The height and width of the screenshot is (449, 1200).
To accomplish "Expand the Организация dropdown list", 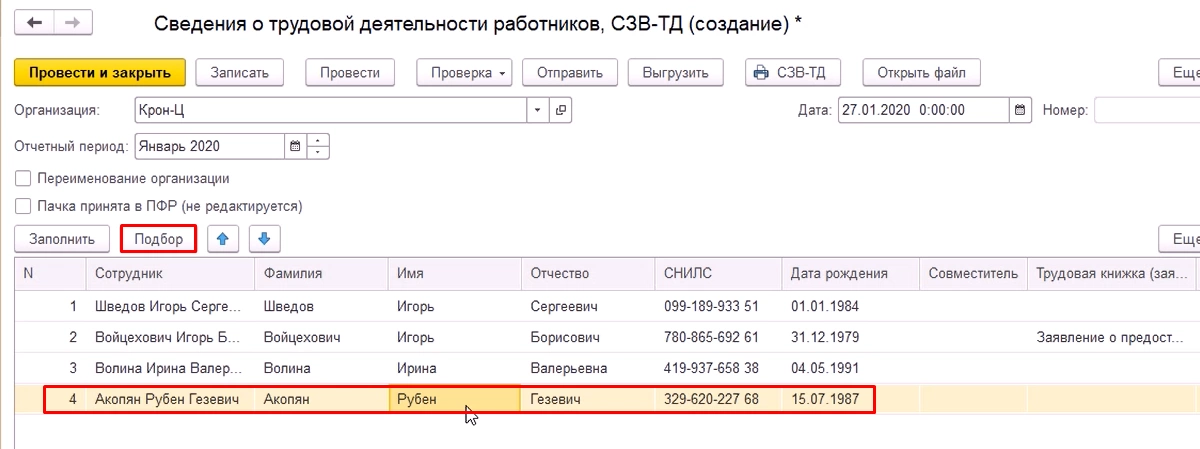I will 538,110.
